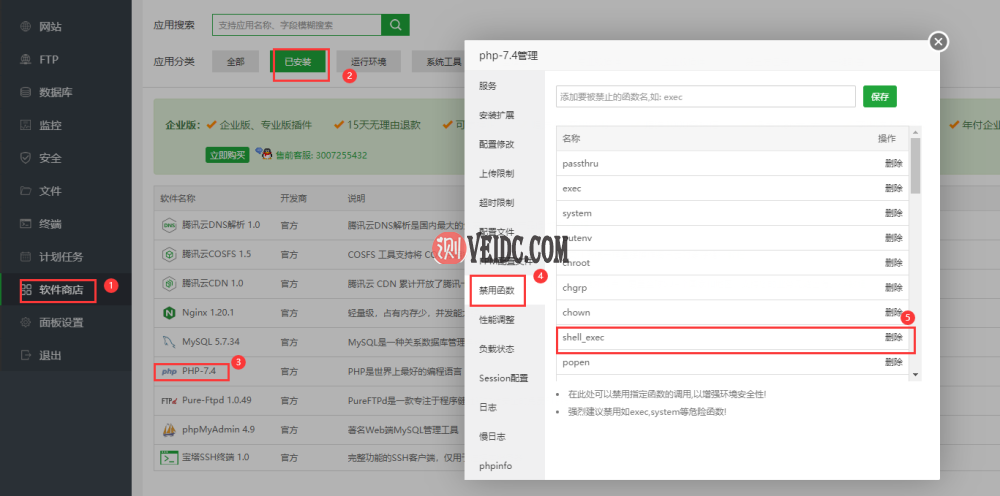
Task: Close the php-7.4管理 dialog
Action: (x=937, y=41)
